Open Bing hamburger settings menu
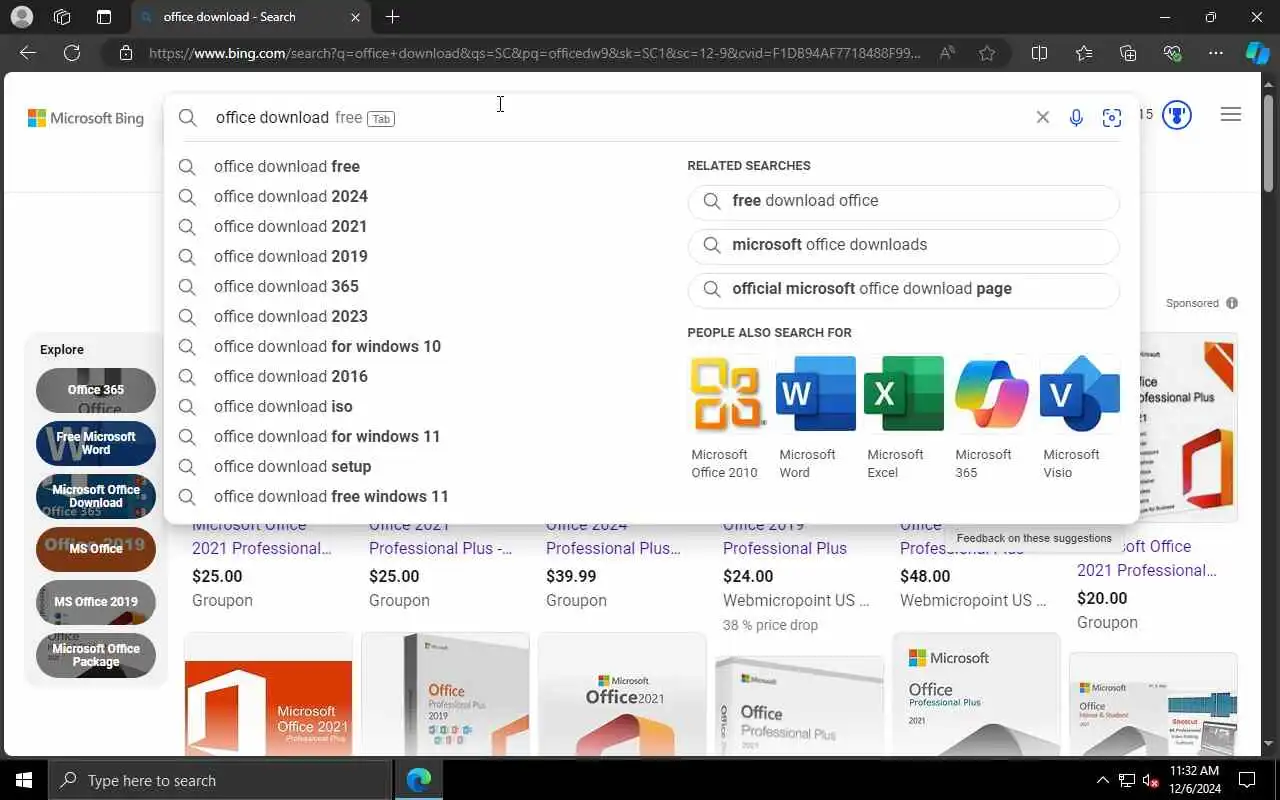The image size is (1280, 800). tap(1231, 114)
